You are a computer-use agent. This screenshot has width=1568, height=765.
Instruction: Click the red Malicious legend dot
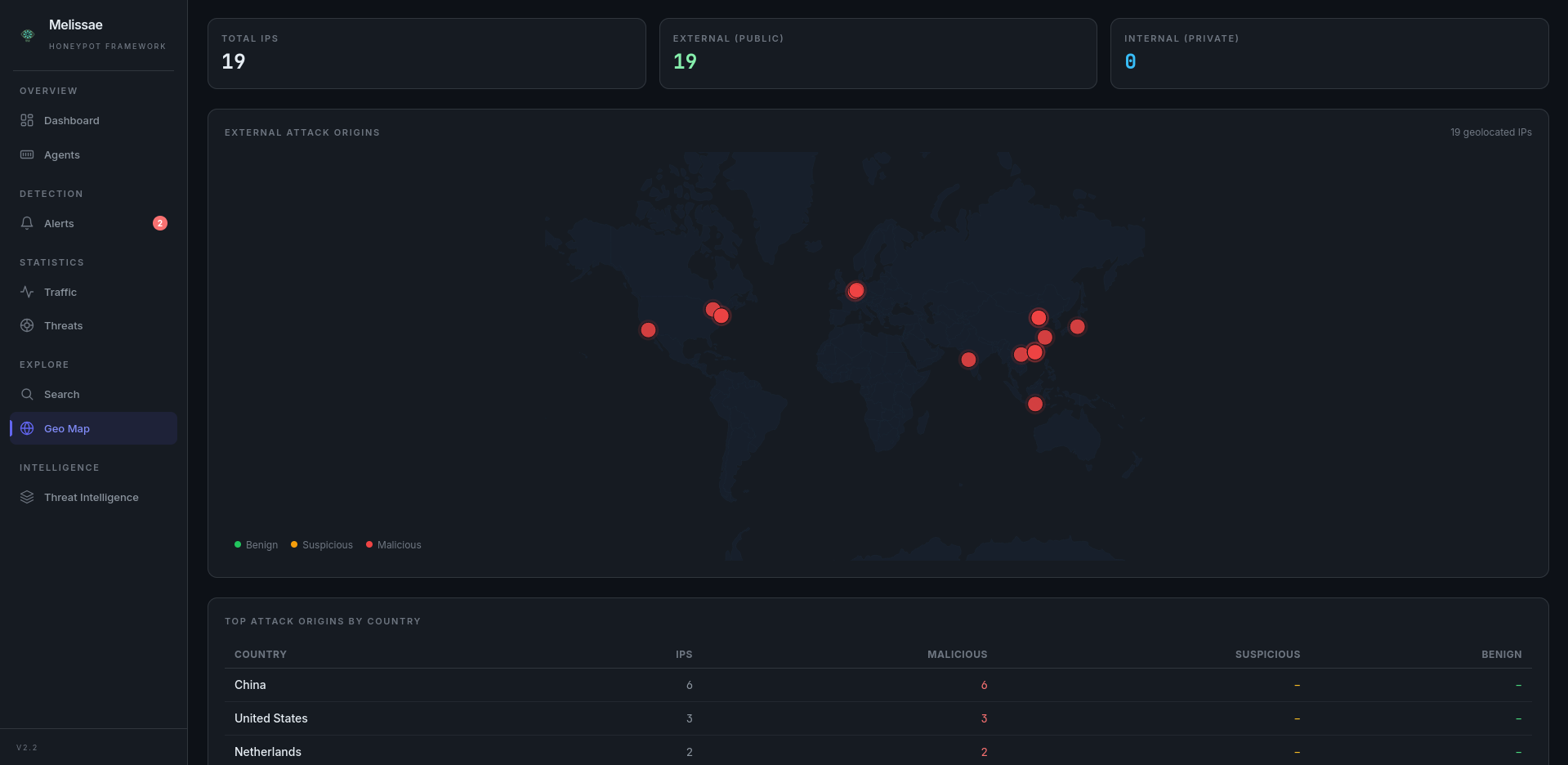tap(369, 544)
